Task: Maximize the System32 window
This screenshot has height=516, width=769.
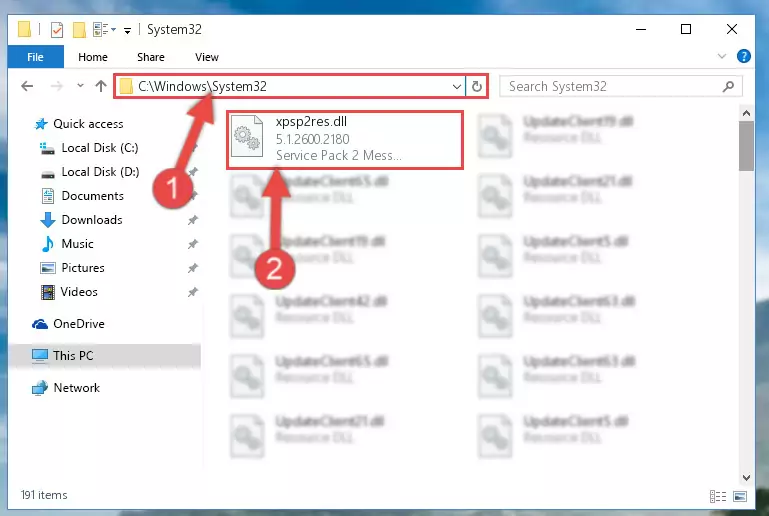Action: click(686, 29)
